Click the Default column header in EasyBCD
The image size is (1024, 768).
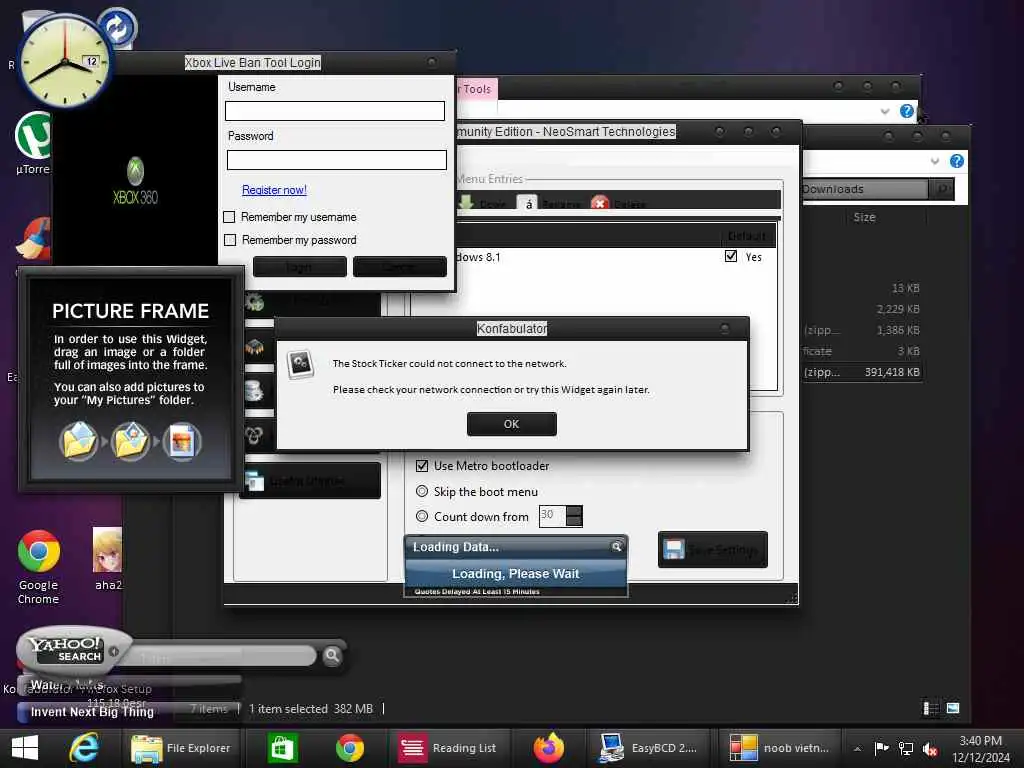(x=746, y=236)
